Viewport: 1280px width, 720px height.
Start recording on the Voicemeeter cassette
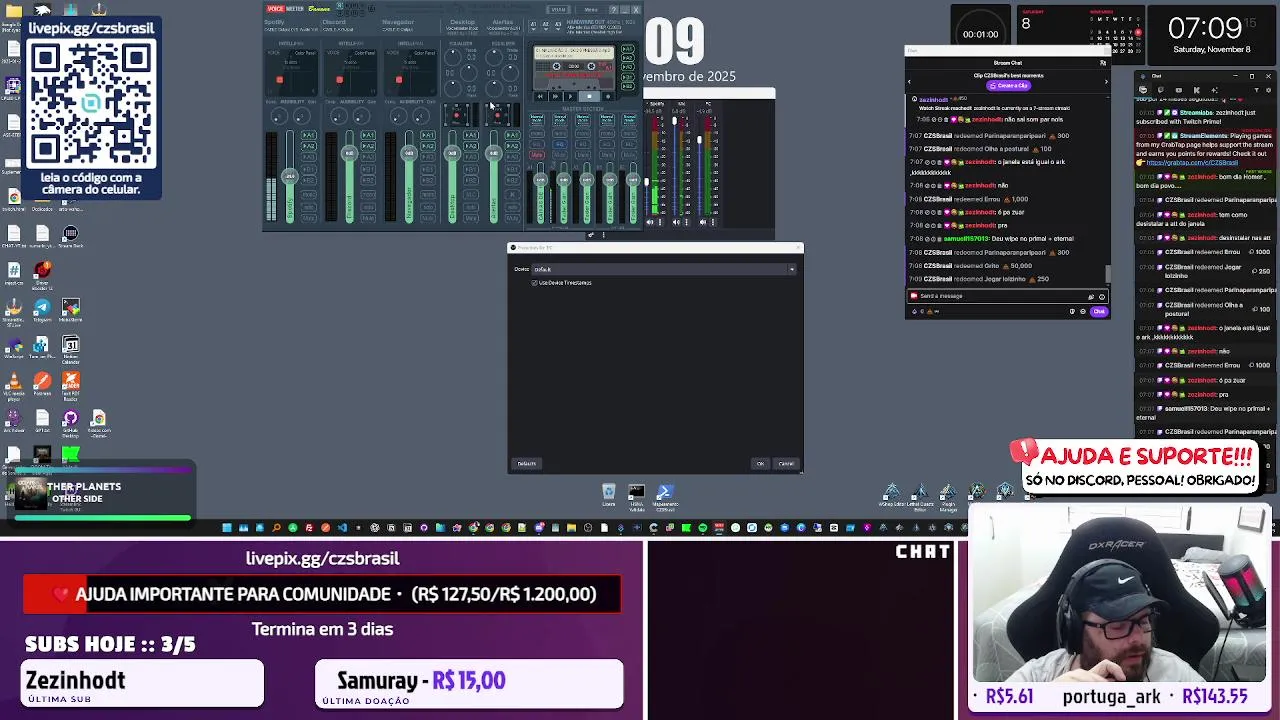pos(608,96)
